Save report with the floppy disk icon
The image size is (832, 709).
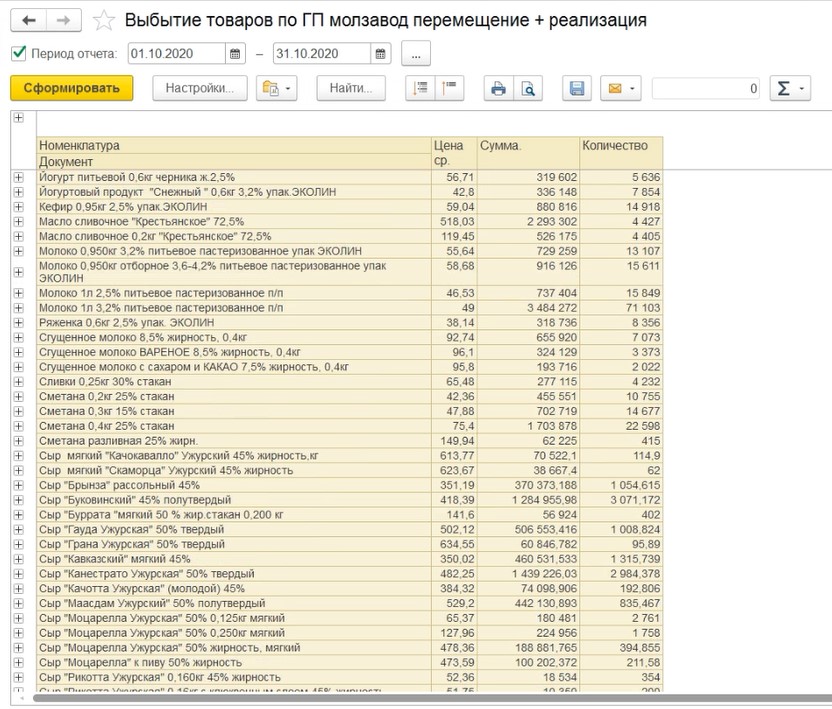(577, 88)
